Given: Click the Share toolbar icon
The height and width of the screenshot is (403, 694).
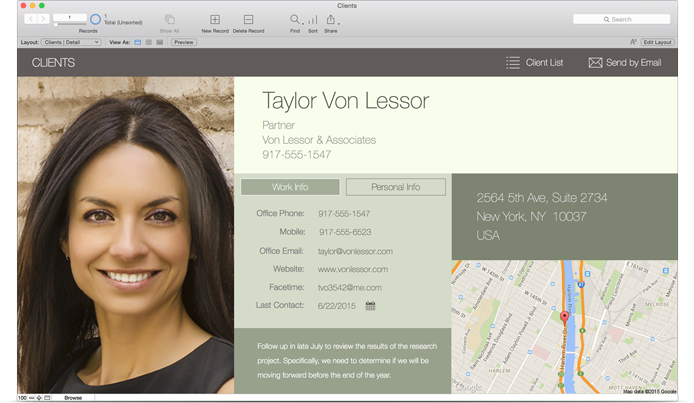Looking at the screenshot, I should [331, 19].
